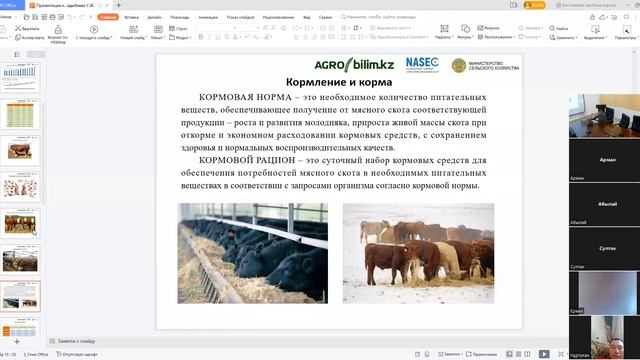This screenshot has height=360, width=640.
Task: Open Вставка ribbon tab
Action: (131, 17)
